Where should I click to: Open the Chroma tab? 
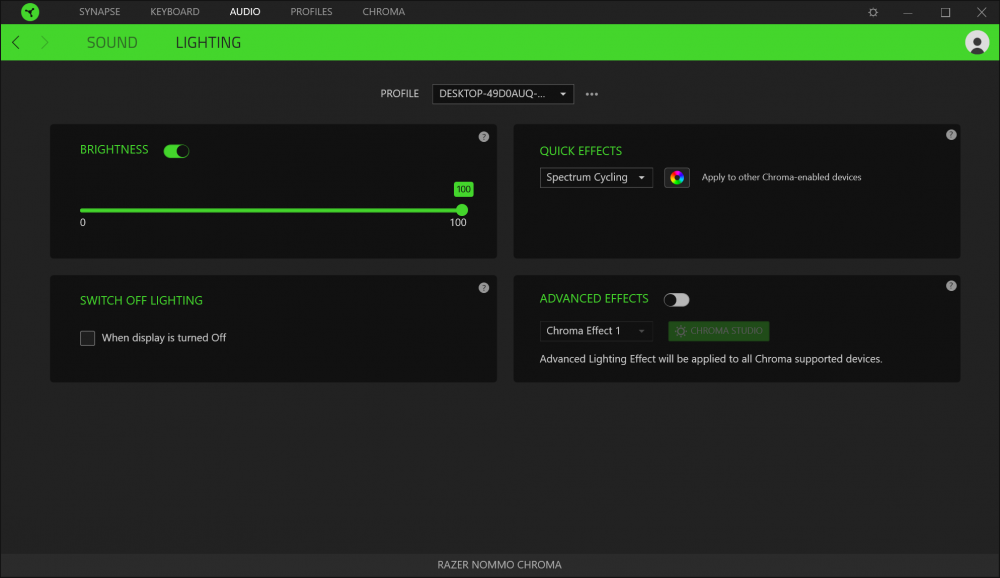coord(383,11)
